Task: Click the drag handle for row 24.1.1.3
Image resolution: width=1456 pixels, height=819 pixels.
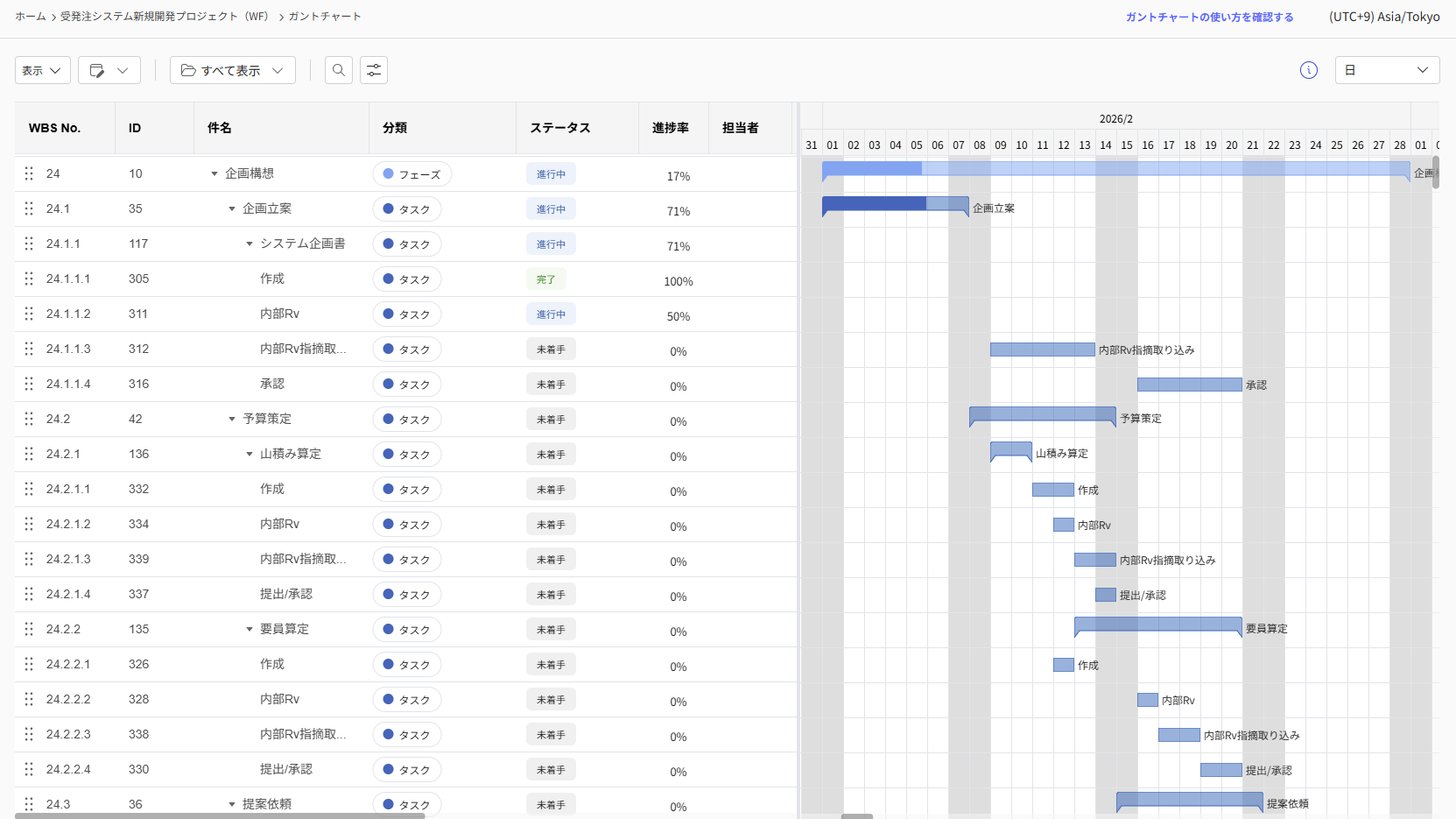Action: coord(29,349)
